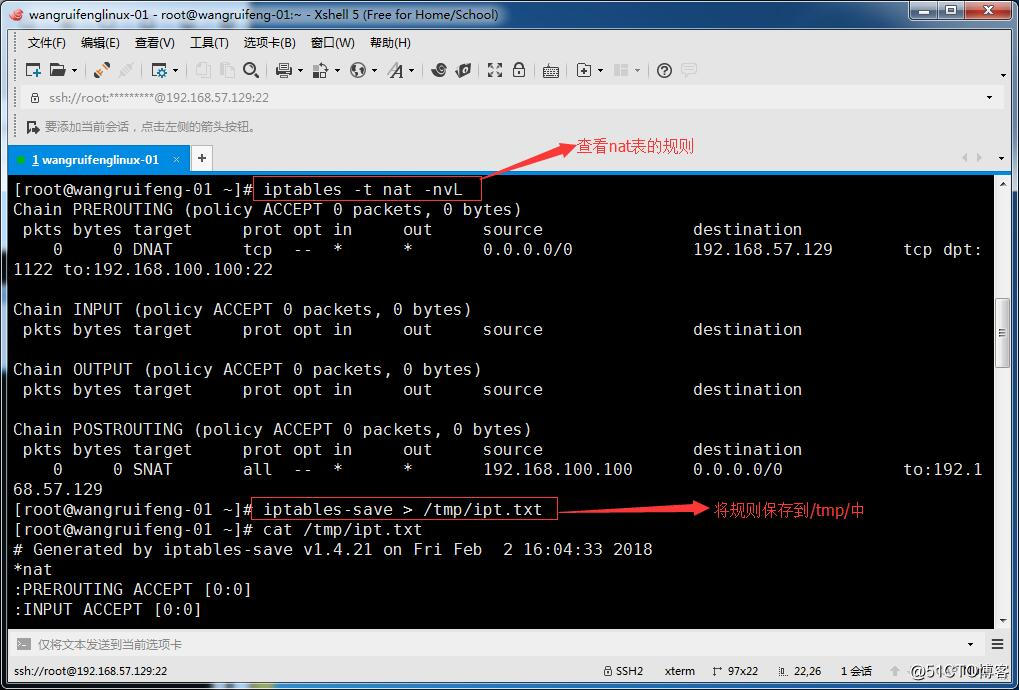Click the greyed Reconnect plug icon
The height and width of the screenshot is (690, 1019).
pos(127,70)
